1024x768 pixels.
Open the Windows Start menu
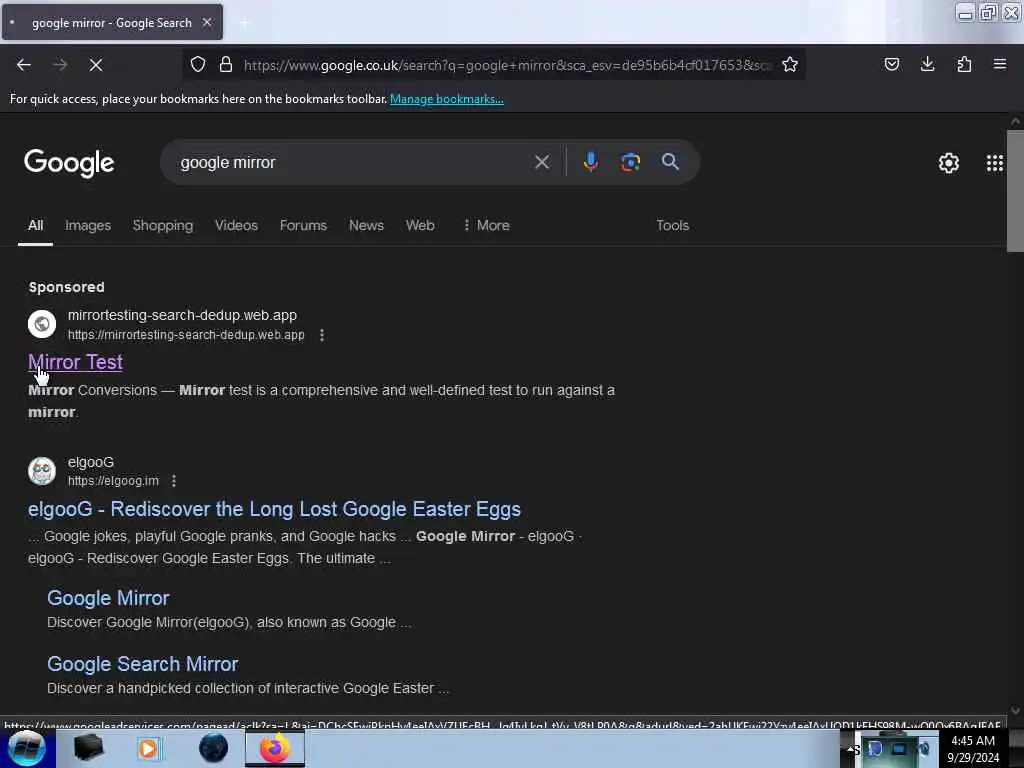point(27,748)
